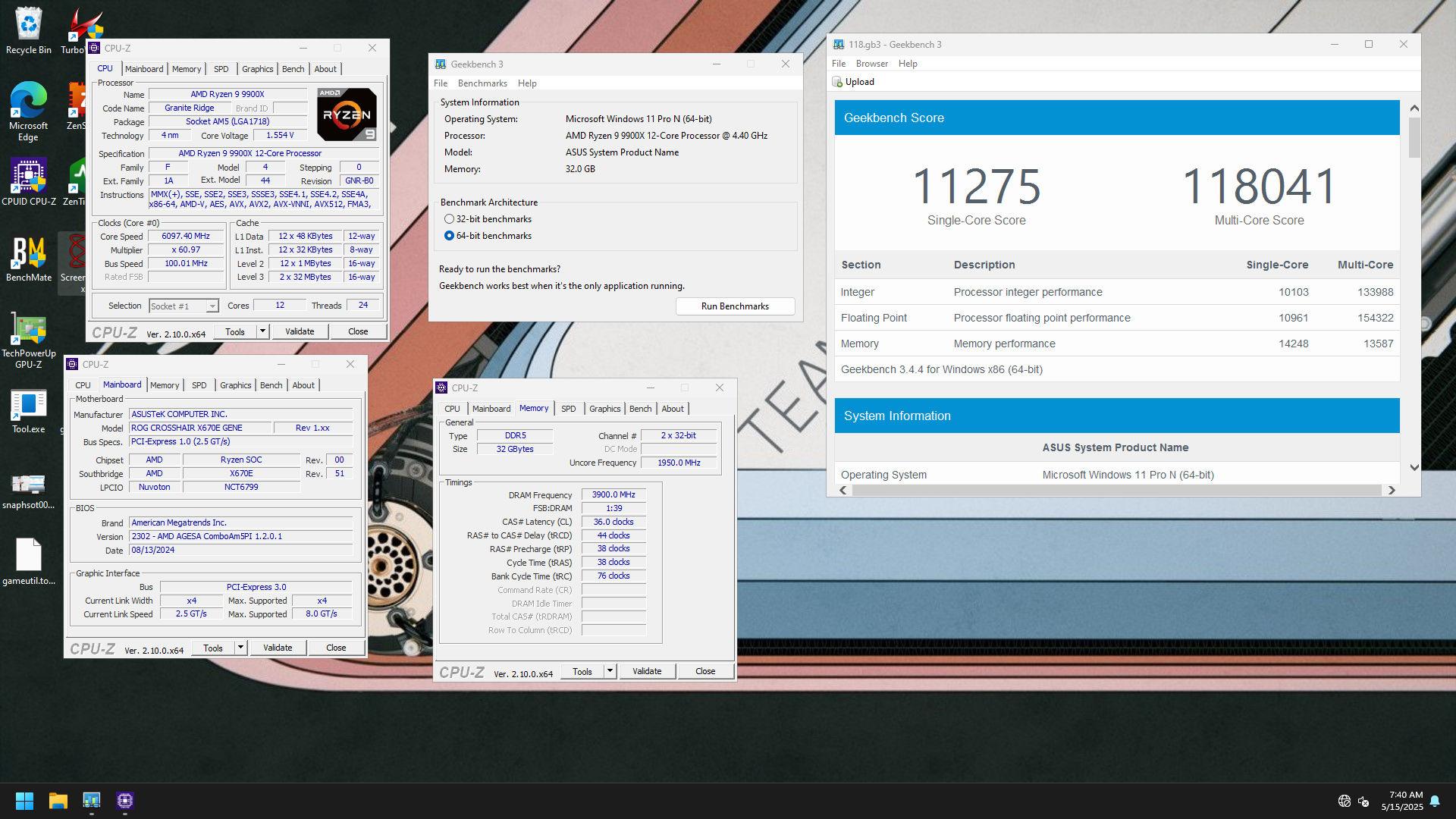
Task: Click the CPU-Z Mainboard window title icon
Action: point(72,364)
